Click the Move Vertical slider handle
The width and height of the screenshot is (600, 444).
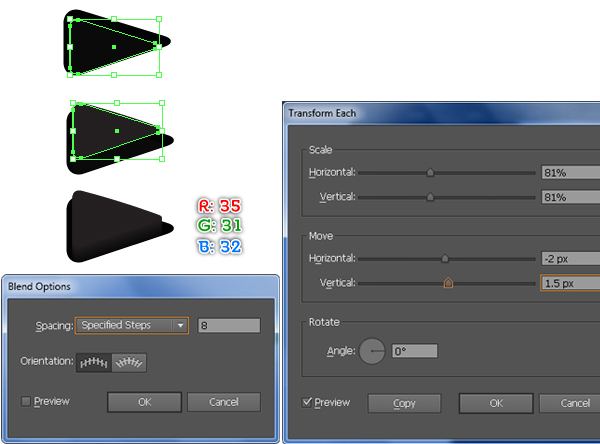coord(448,283)
